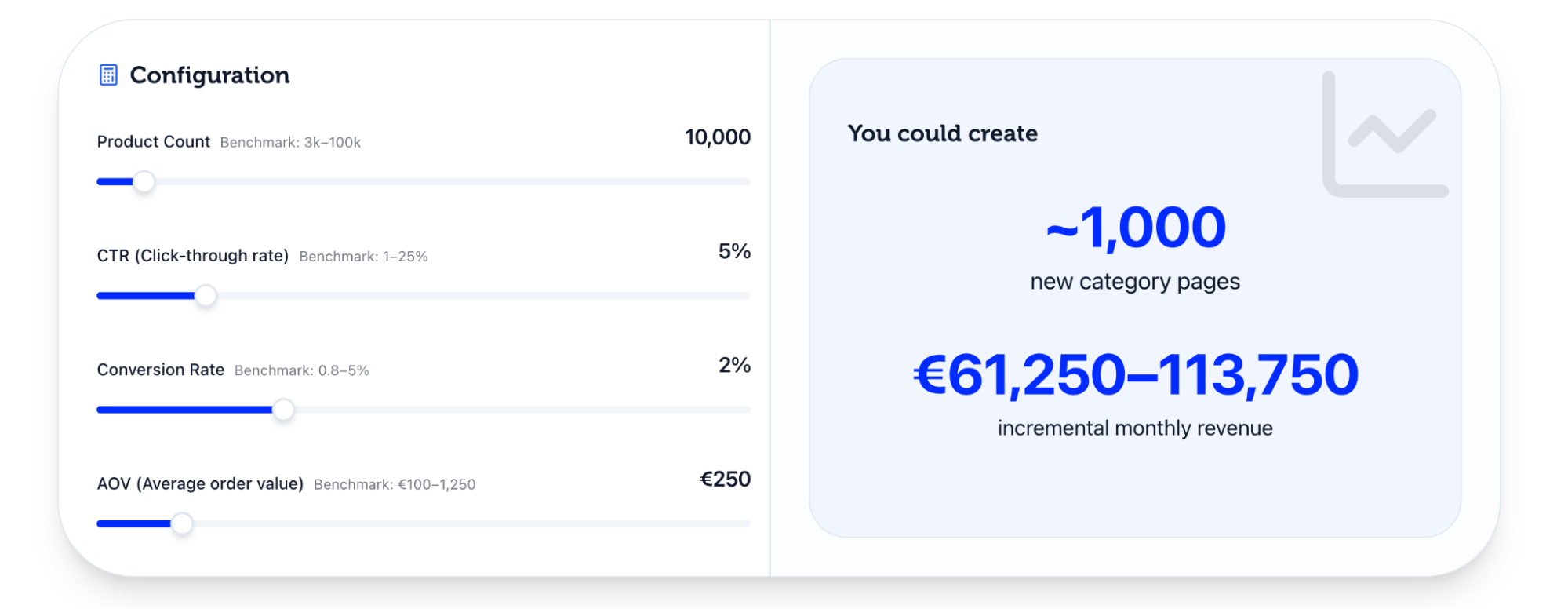Click the Benchmark: 3k–100k text
This screenshot has height=609, width=1568.
291,142
